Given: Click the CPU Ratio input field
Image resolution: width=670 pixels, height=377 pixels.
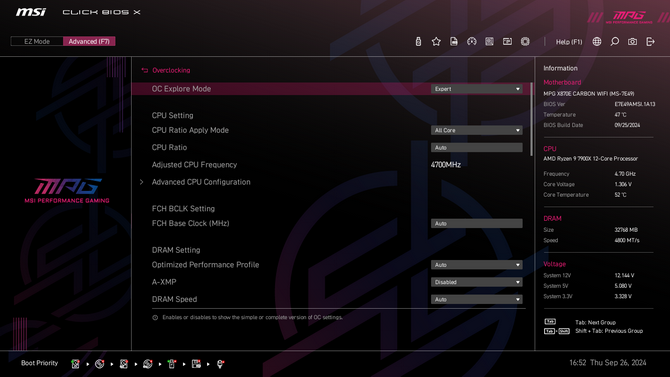Looking at the screenshot, I should [476, 147].
